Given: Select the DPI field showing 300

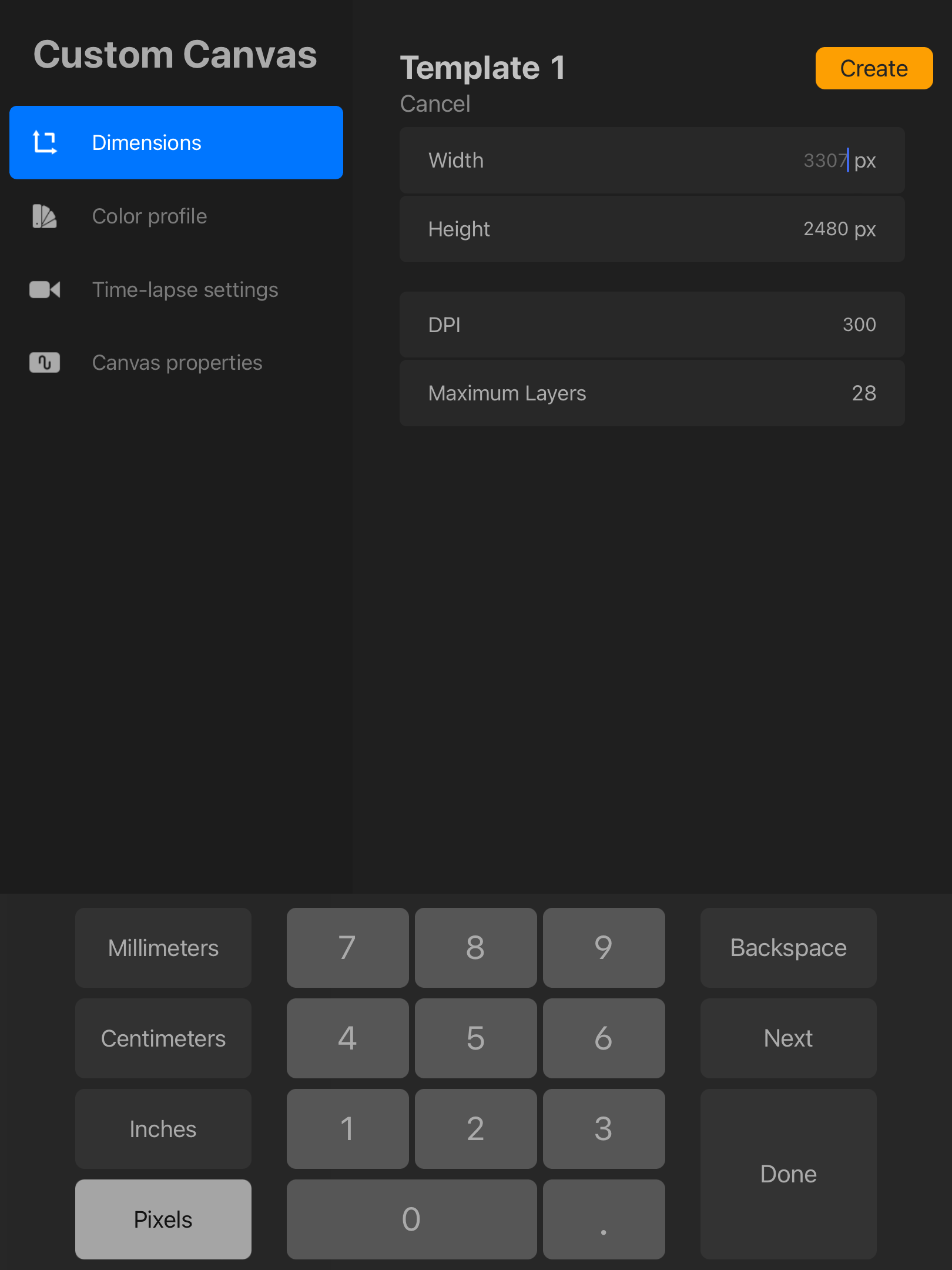Looking at the screenshot, I should point(652,325).
